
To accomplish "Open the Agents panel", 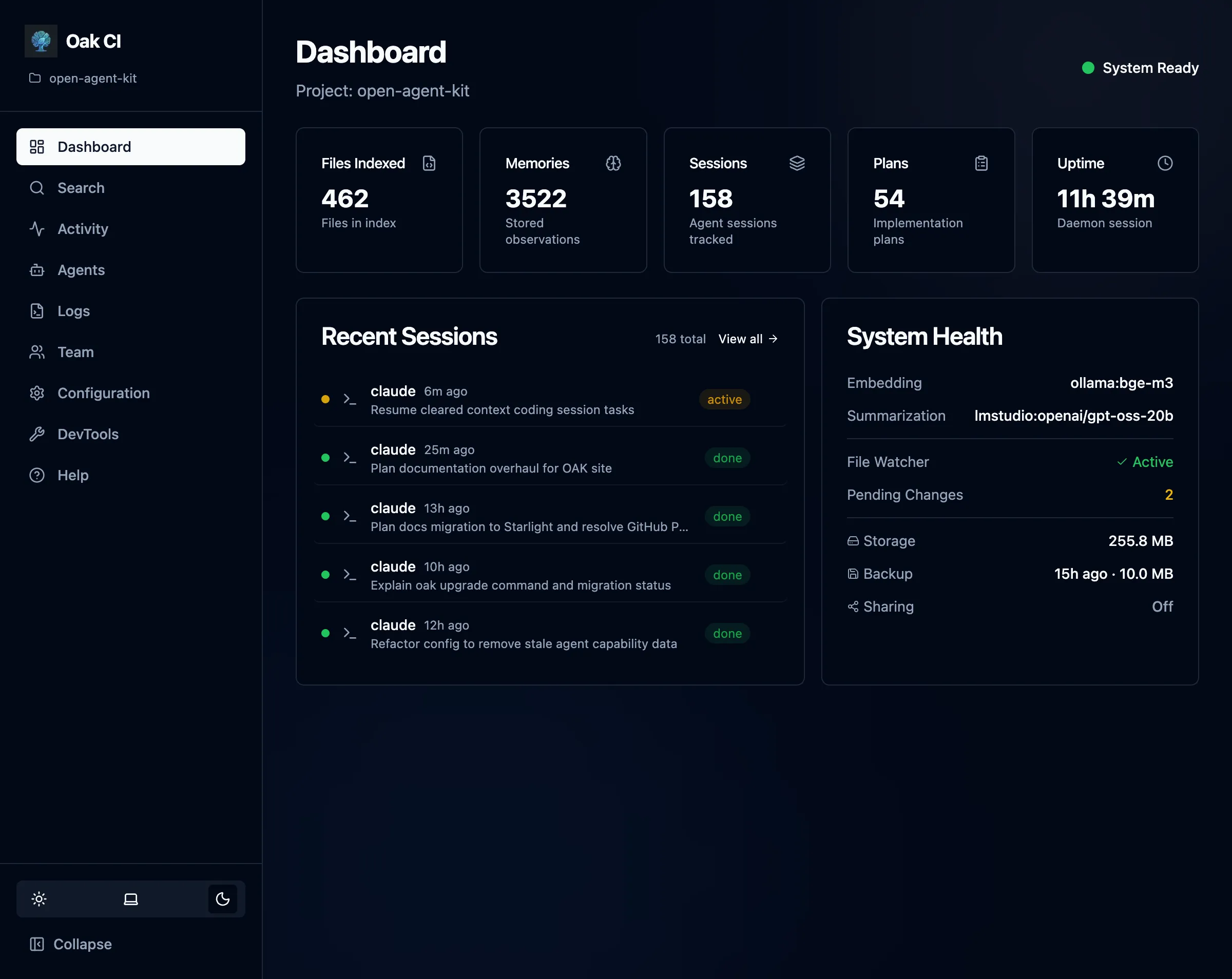I will (x=81, y=269).
